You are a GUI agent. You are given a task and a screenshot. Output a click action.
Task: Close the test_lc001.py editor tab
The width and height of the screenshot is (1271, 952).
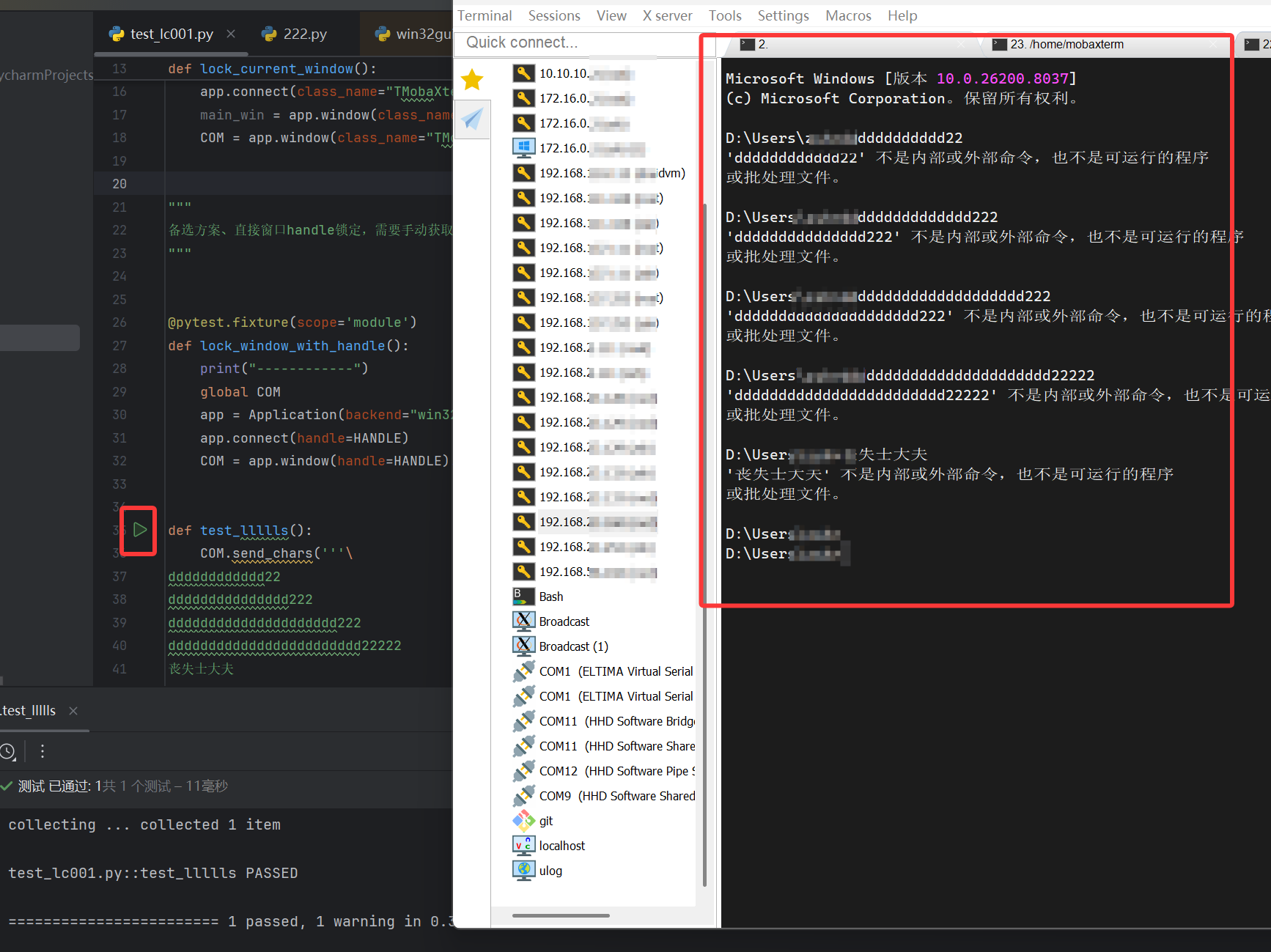point(231,34)
